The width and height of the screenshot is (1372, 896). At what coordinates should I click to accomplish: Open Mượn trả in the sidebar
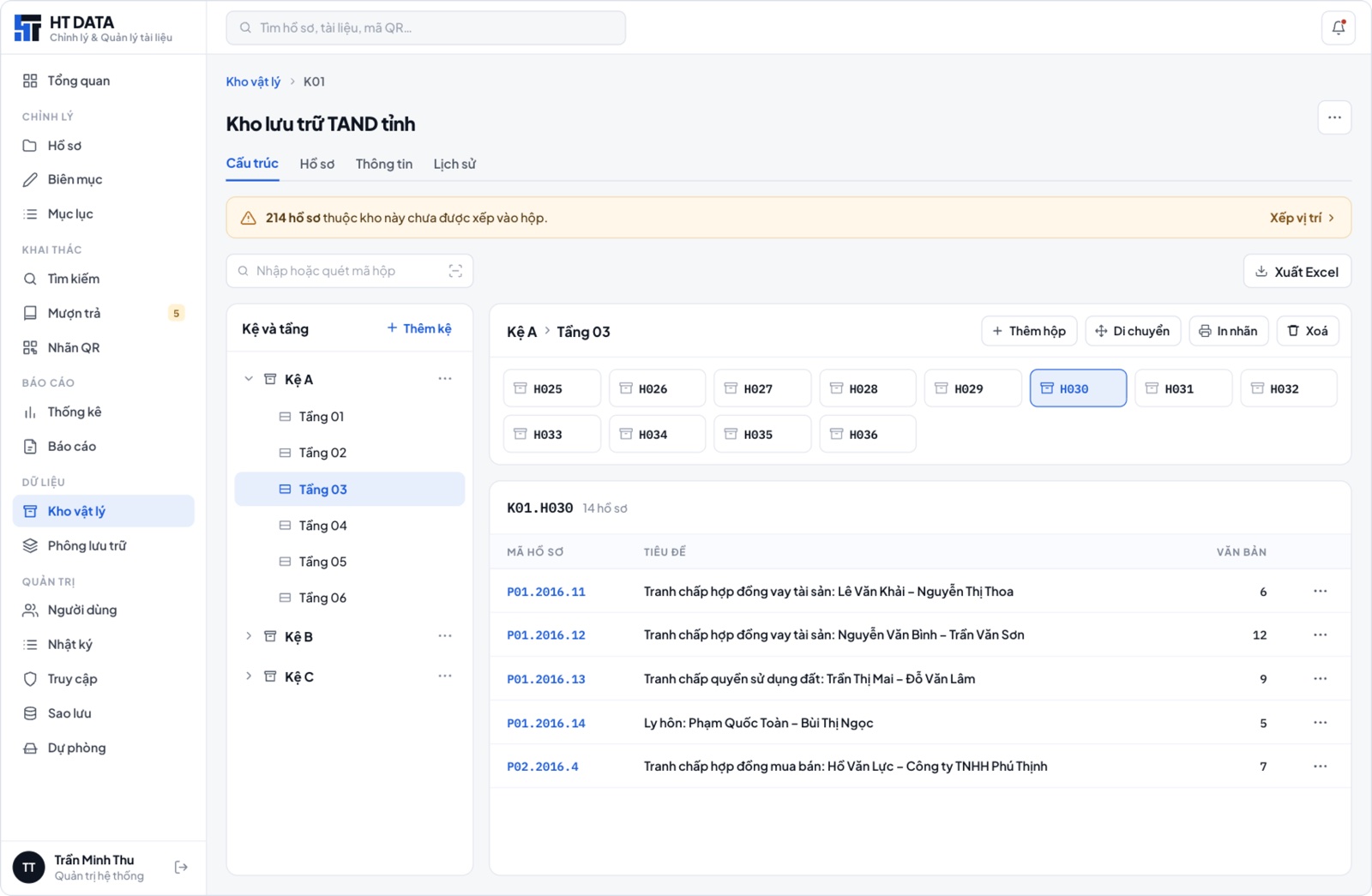104,313
